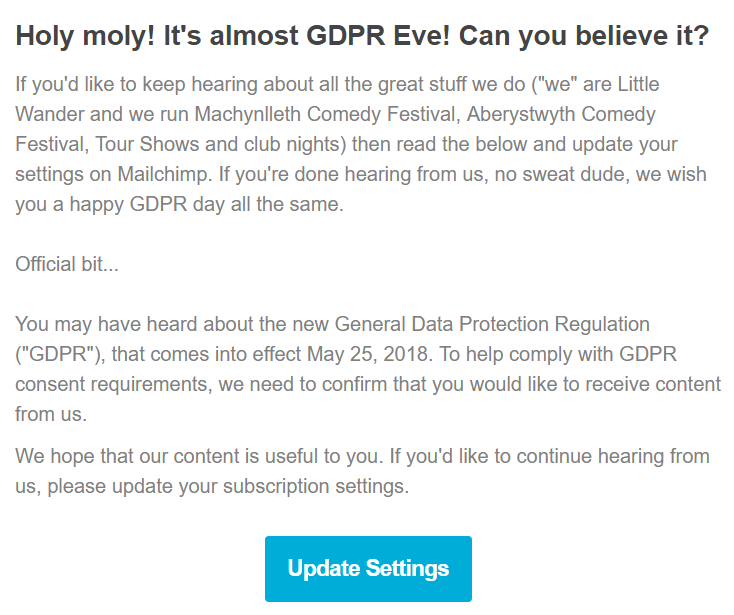Click the 'Holy moly!' headline text
The width and height of the screenshot is (734, 615).
point(86,36)
